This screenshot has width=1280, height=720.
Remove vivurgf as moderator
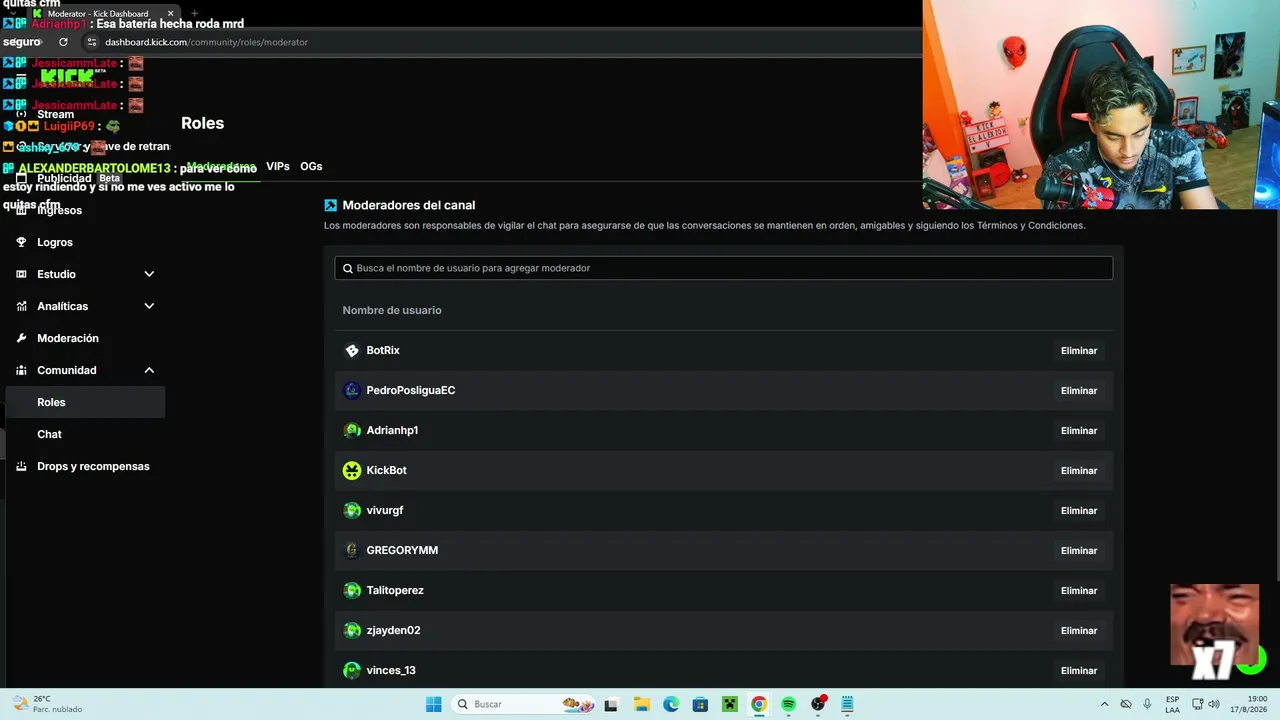click(x=1079, y=511)
